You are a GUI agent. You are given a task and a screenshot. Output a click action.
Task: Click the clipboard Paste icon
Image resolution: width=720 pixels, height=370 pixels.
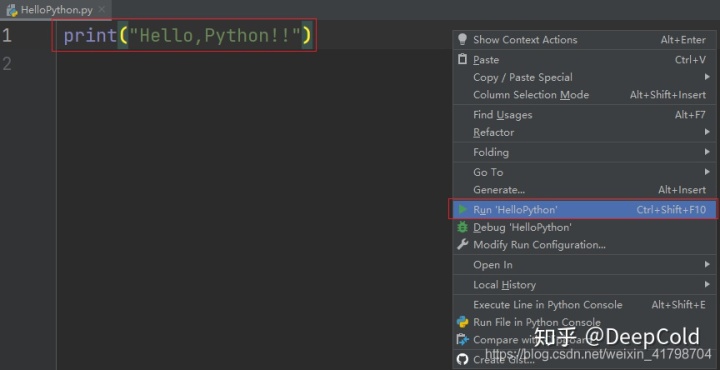pos(462,60)
